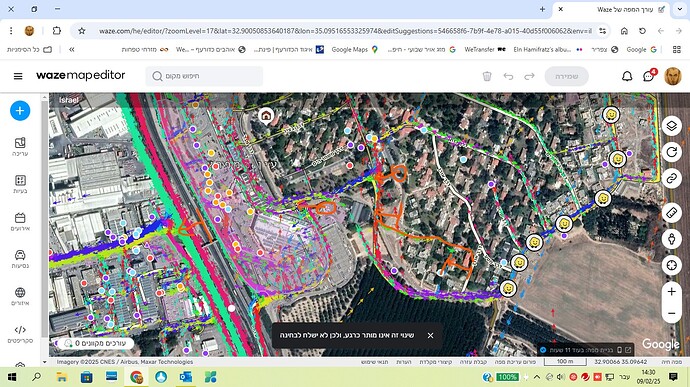This screenshot has height=387, width=690.
Task: Click the coordinates 32.90066 35.09642 text
Action: 620,362
